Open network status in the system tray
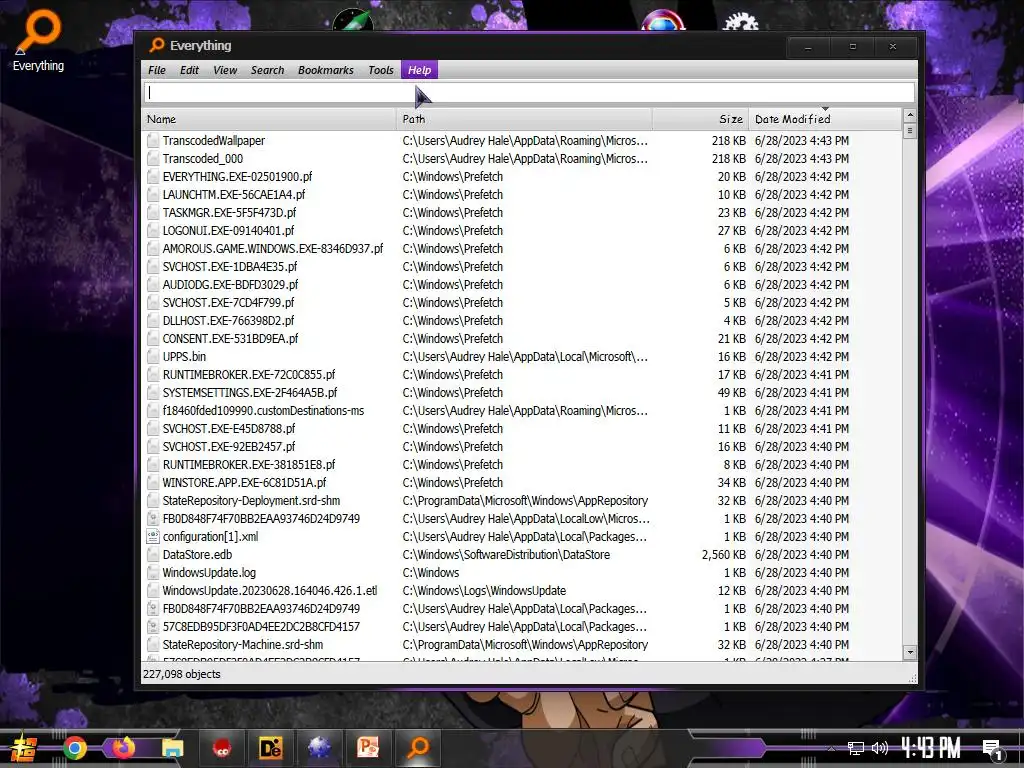This screenshot has width=1024, height=768. point(856,748)
